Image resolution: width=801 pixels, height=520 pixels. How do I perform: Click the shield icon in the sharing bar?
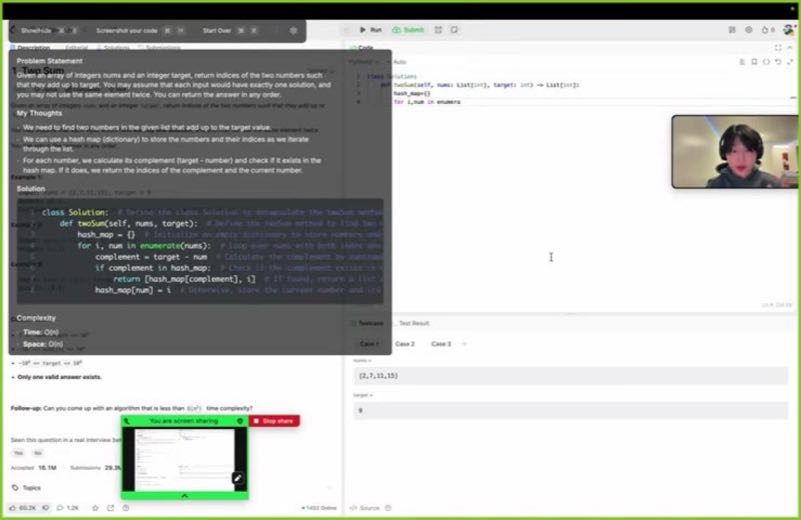[240, 421]
